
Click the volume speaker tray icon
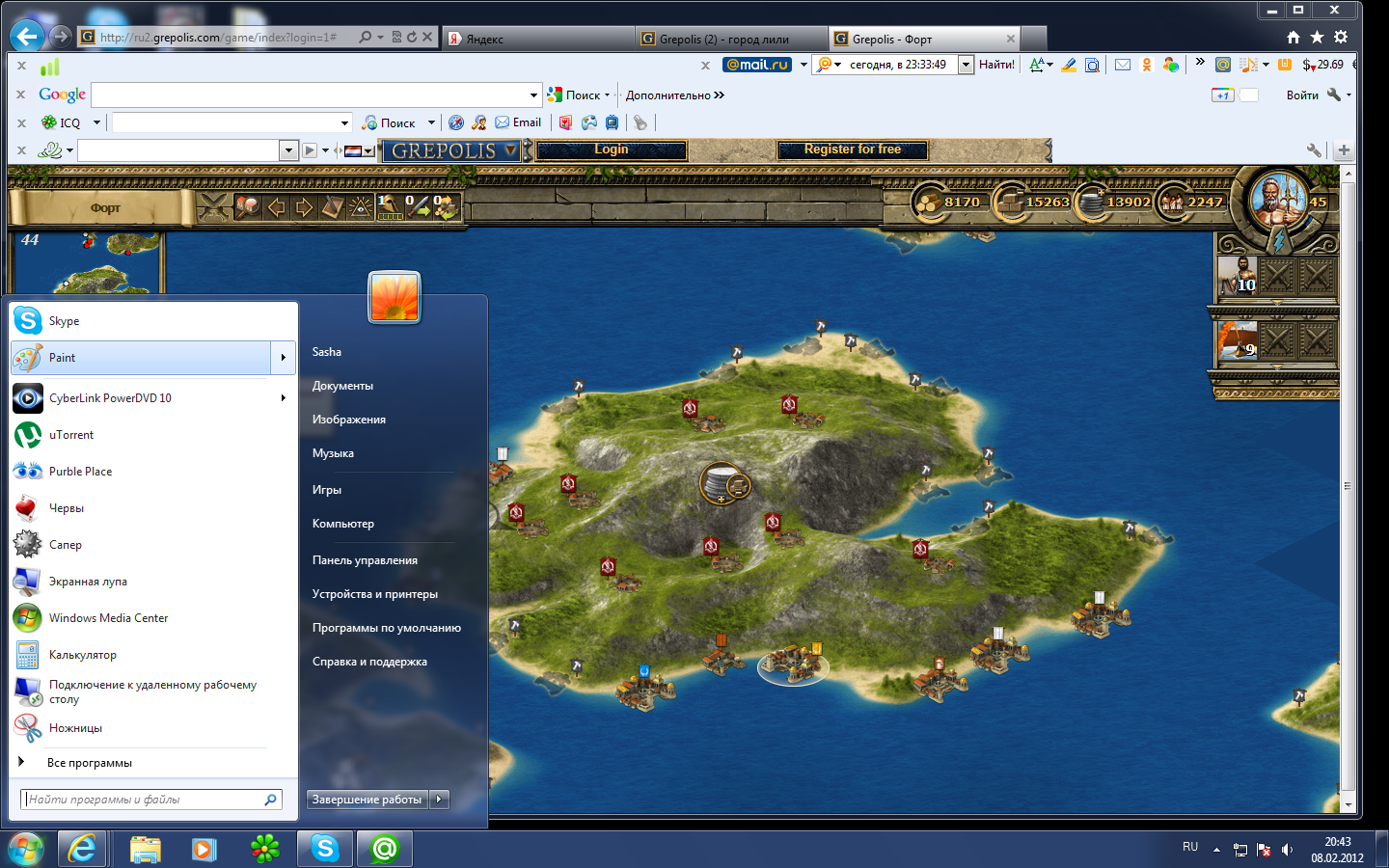(1287, 850)
